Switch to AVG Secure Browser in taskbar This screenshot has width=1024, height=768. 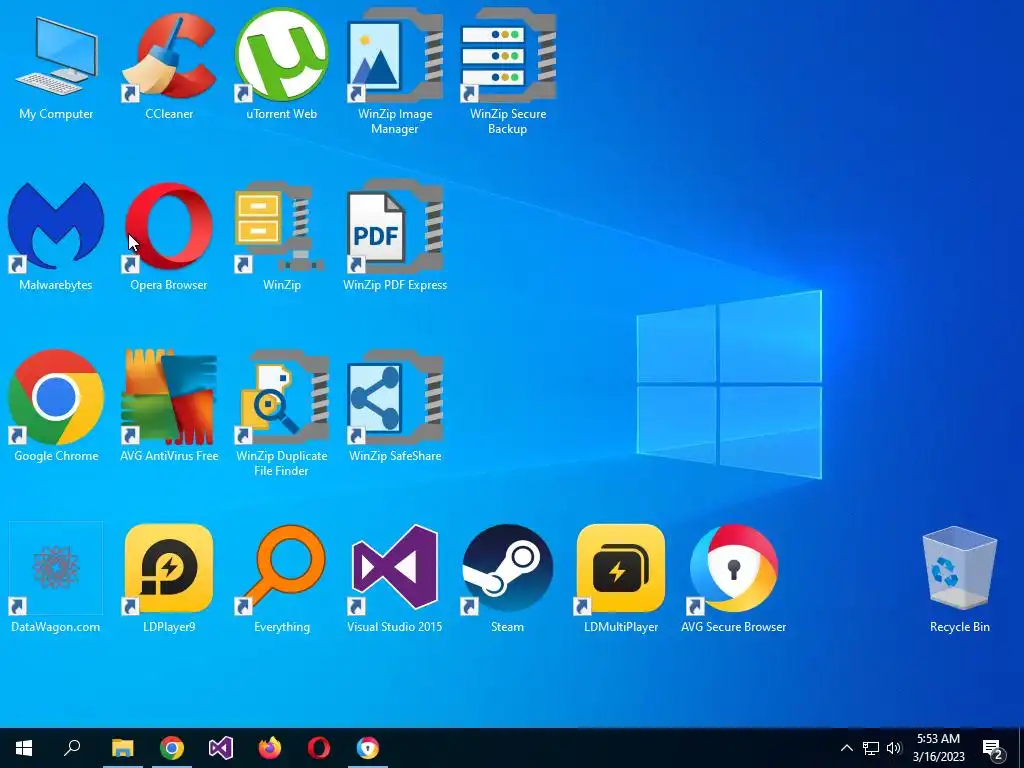point(368,748)
